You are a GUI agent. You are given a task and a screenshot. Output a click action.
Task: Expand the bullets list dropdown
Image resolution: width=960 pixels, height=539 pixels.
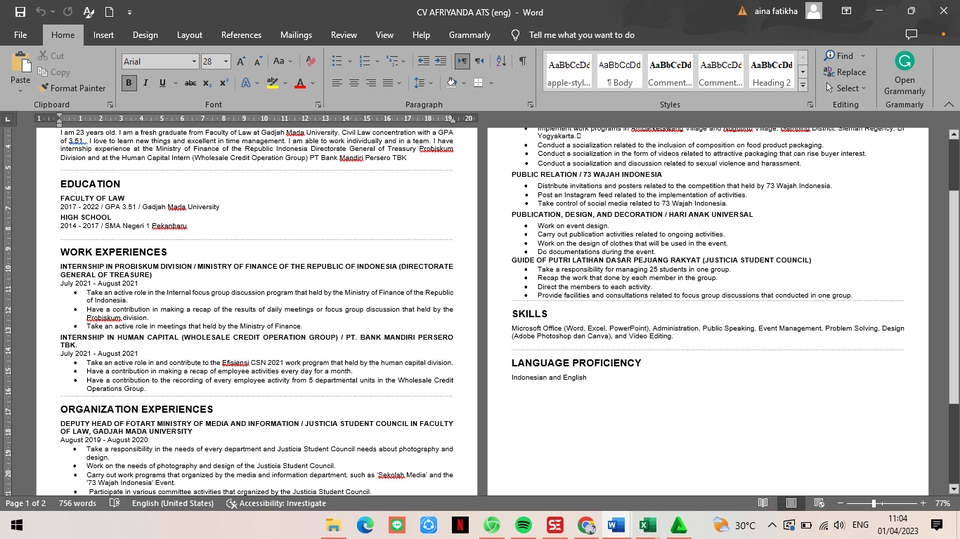pyautogui.click(x=350, y=61)
